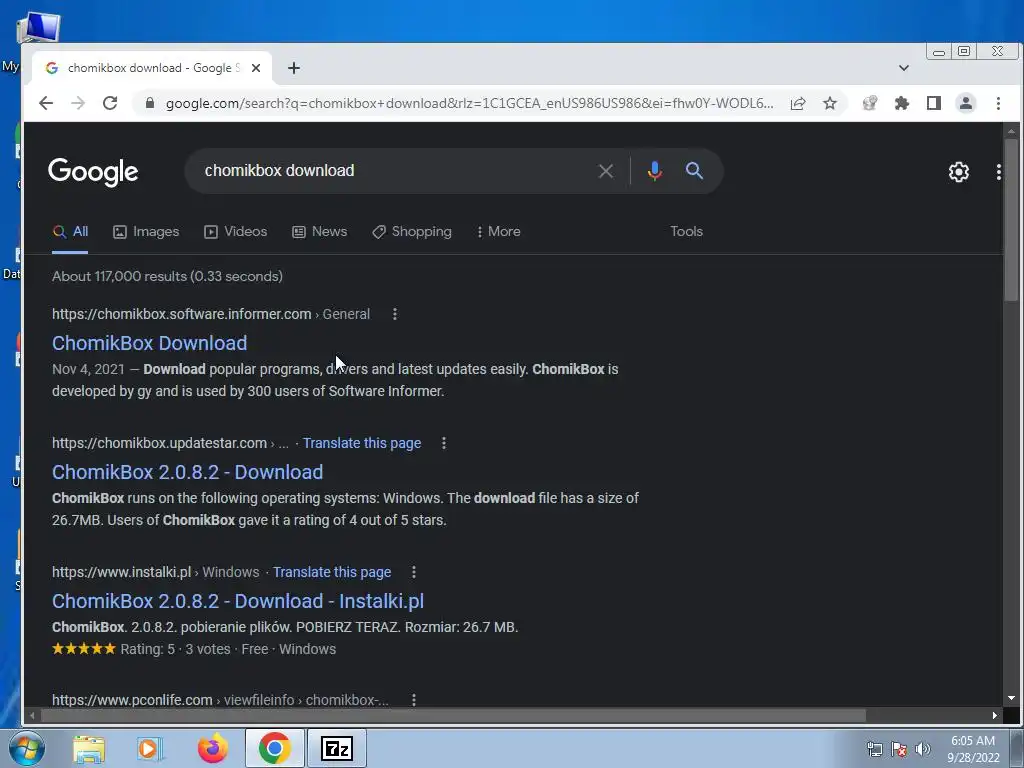Open ChomikBox Instalki.pl result link
Image resolution: width=1024 pixels, height=768 pixels.
pyautogui.click(x=238, y=601)
